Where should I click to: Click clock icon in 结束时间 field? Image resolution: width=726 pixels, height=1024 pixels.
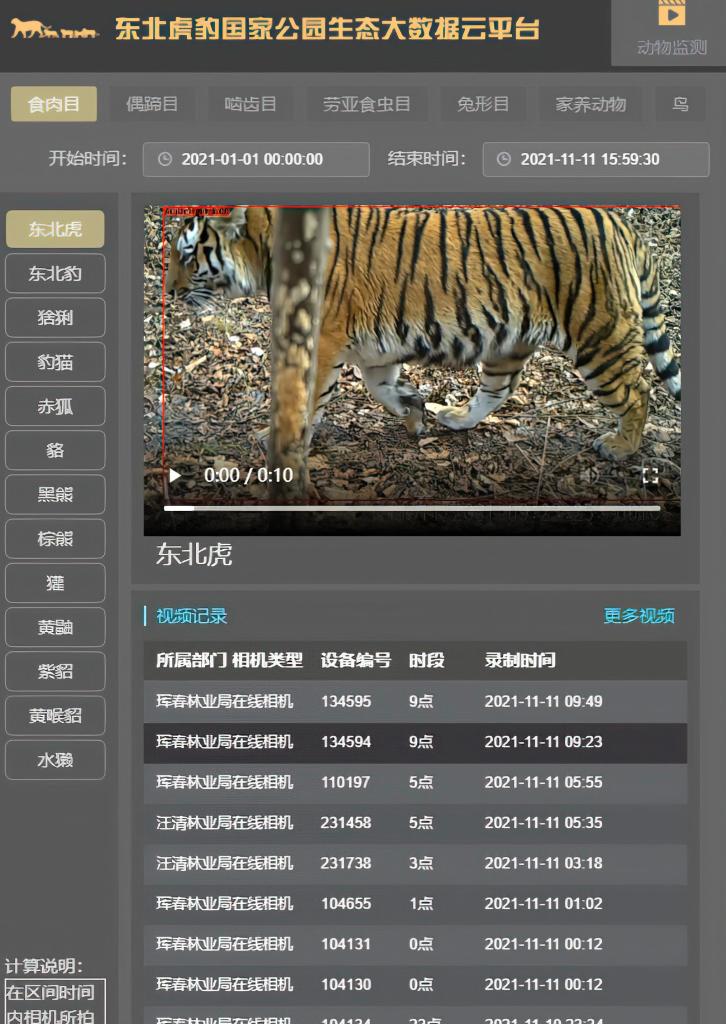tap(504, 159)
